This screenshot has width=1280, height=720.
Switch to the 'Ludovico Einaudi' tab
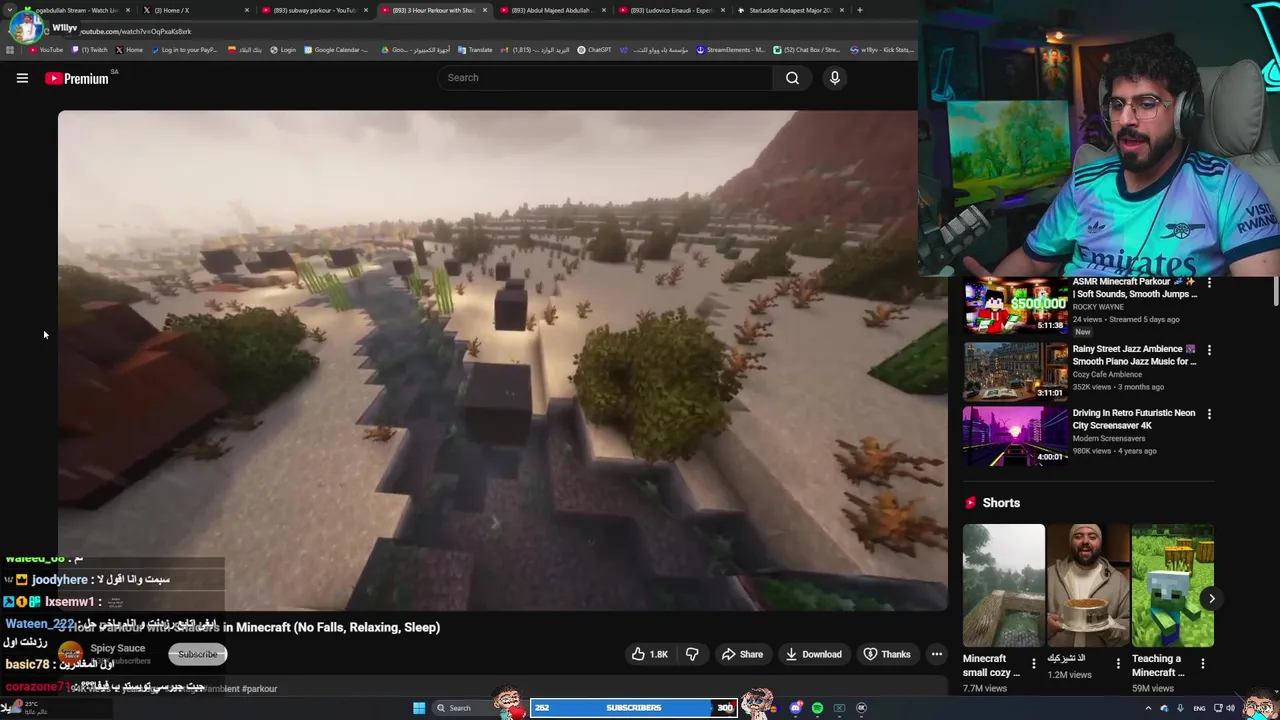click(670, 10)
